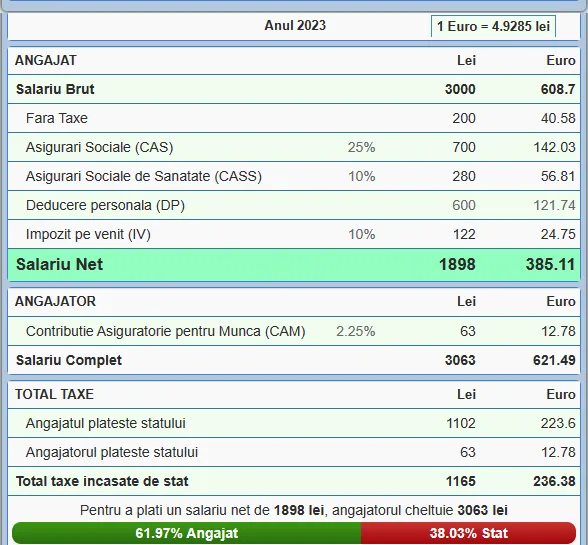Click 'Angajatorul plateste statului' label
This screenshot has width=588, height=545.
point(112,452)
